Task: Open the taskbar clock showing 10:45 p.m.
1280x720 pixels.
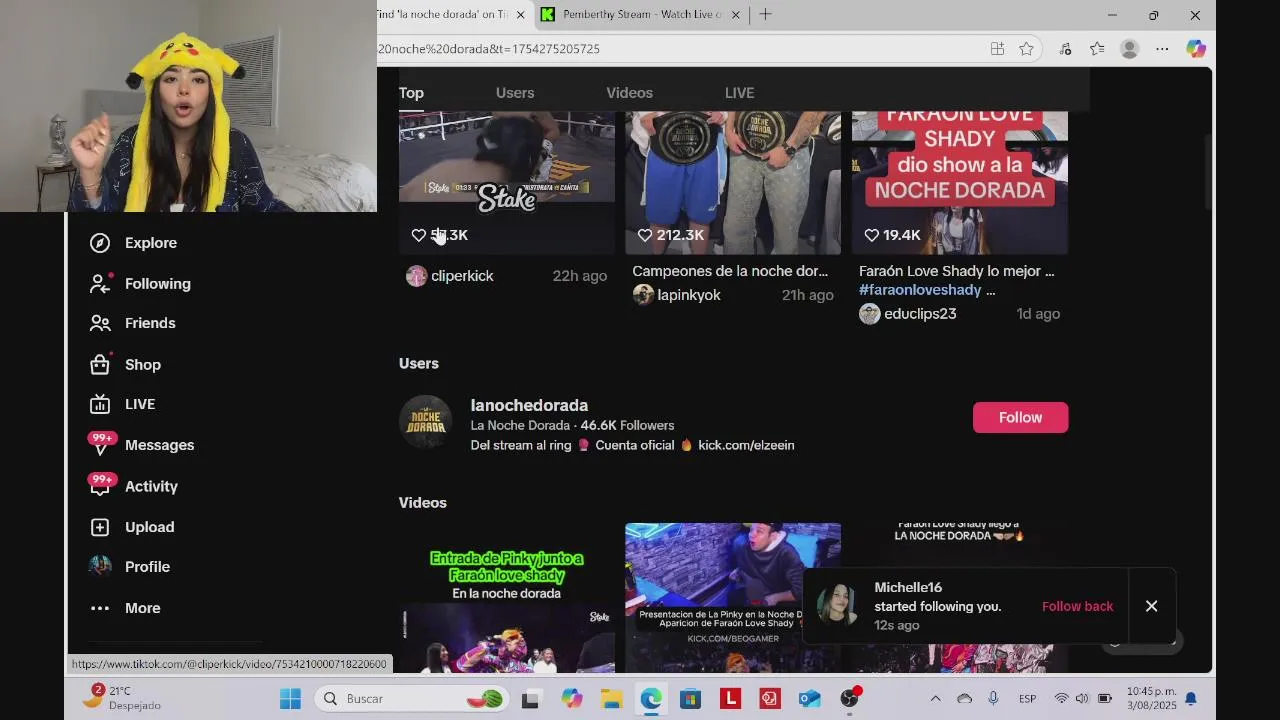Action: click(x=1151, y=698)
